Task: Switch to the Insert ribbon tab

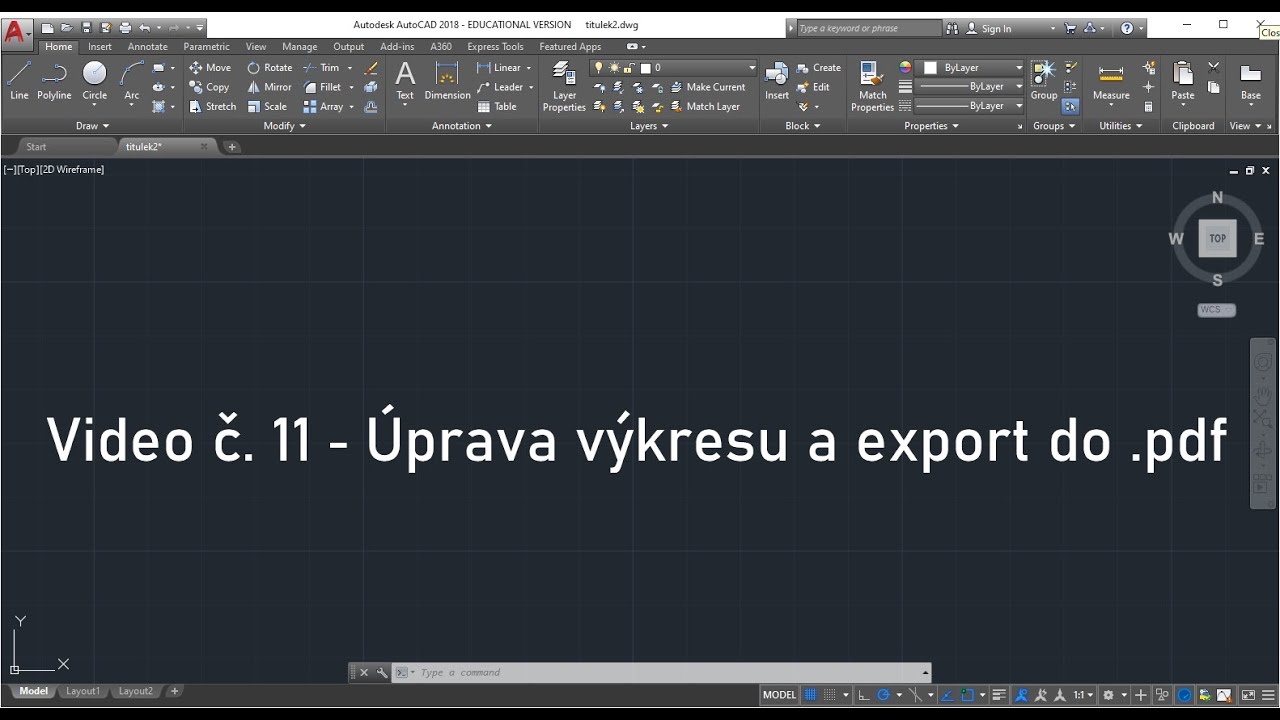Action: pos(100,47)
